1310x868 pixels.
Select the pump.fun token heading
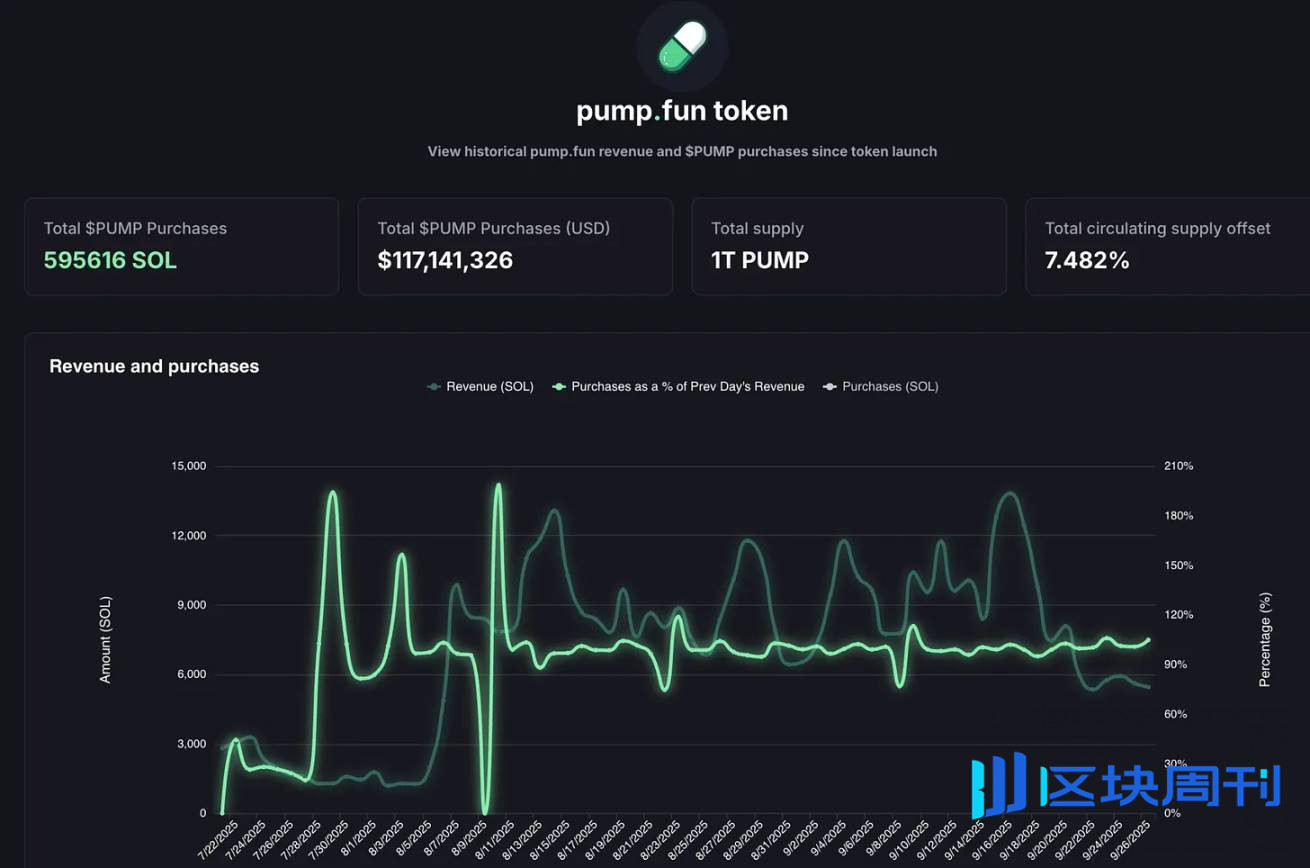(x=682, y=110)
